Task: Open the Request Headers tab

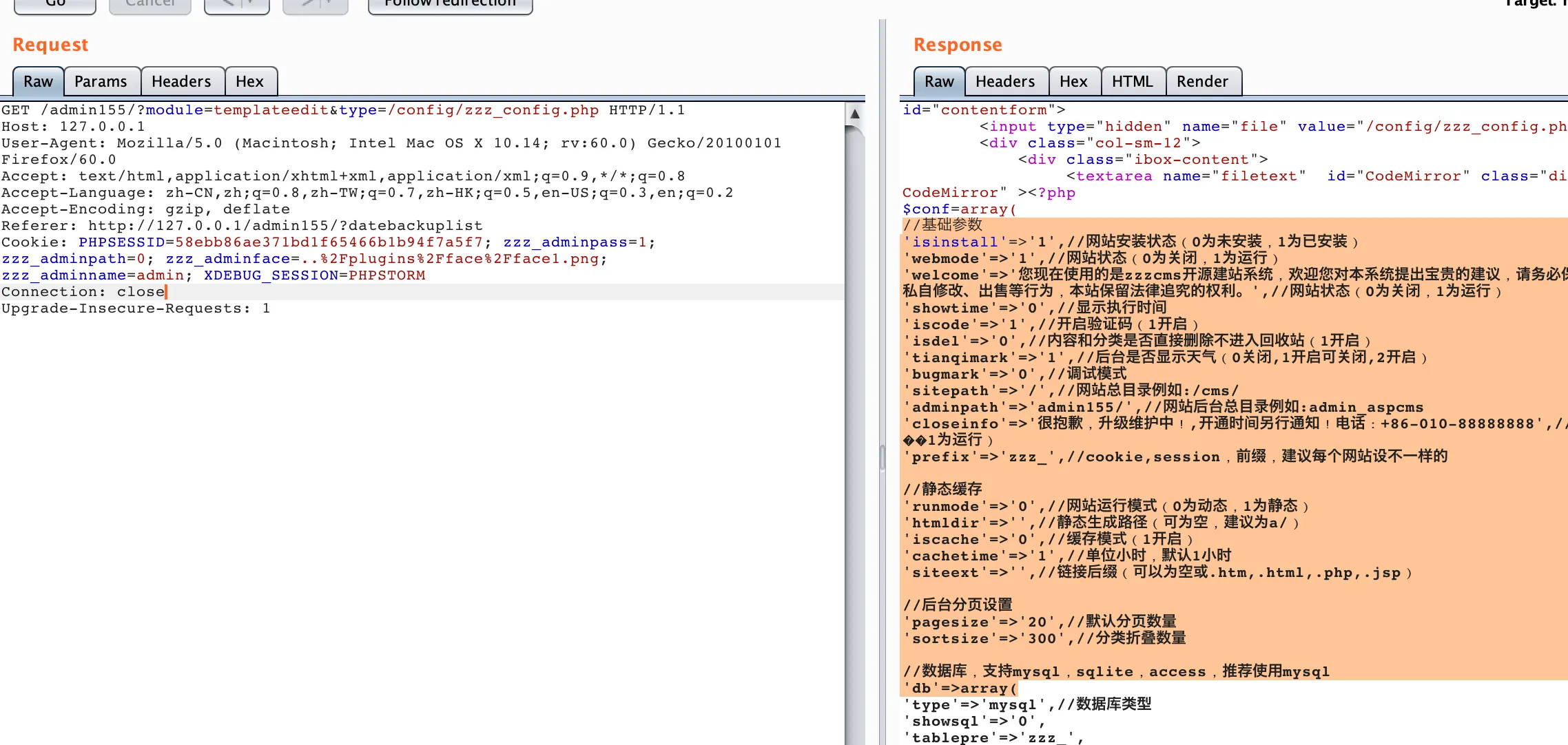Action: tap(181, 82)
